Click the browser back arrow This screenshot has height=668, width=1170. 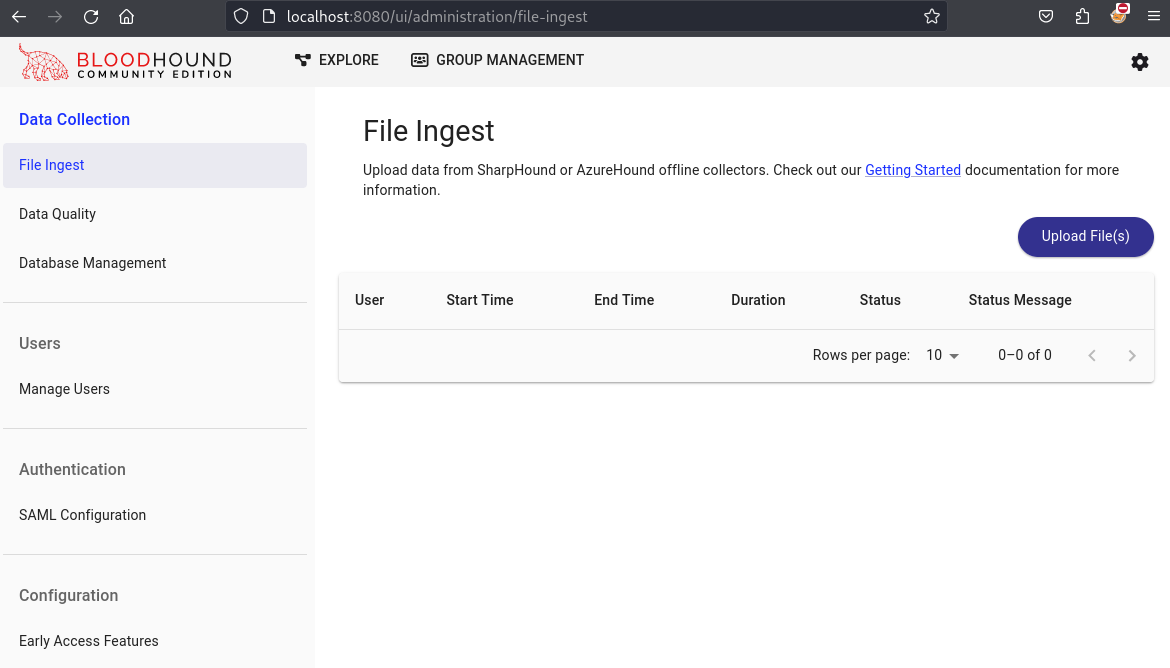[x=19, y=16]
